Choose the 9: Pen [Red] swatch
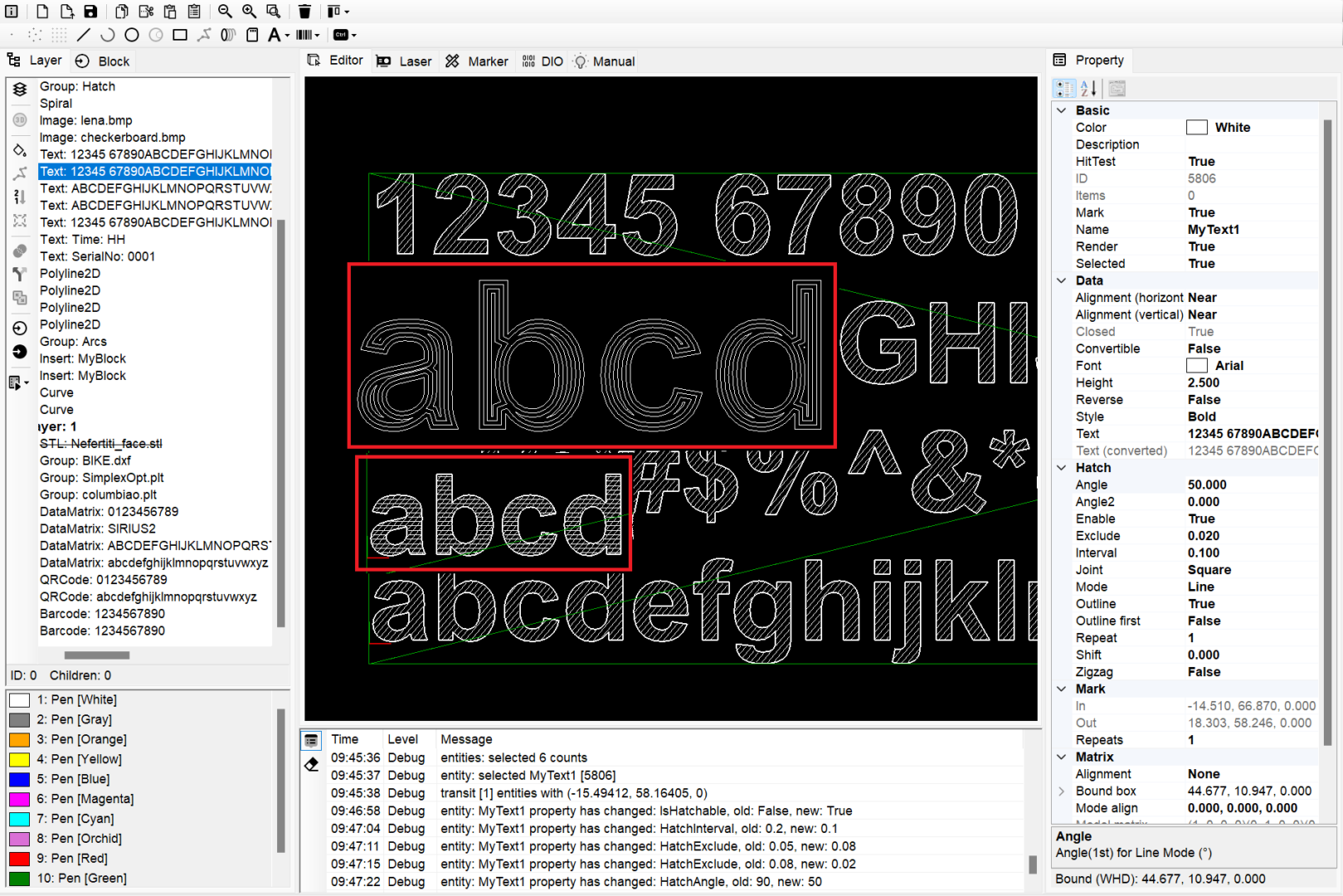Viewport: 1343px width, 896px height. pyautogui.click(x=20, y=859)
